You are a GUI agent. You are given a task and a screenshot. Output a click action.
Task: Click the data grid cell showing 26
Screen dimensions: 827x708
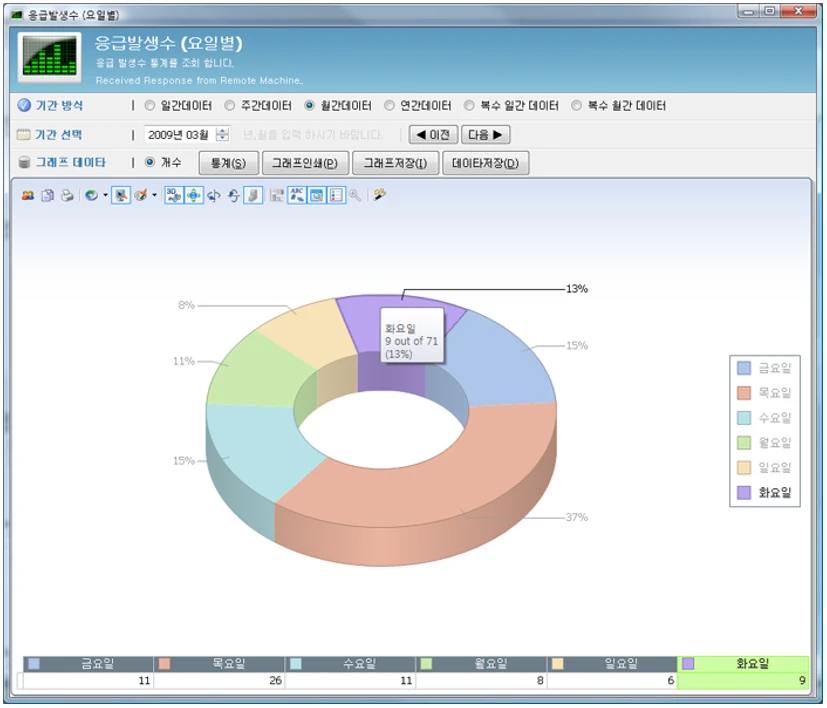point(219,681)
